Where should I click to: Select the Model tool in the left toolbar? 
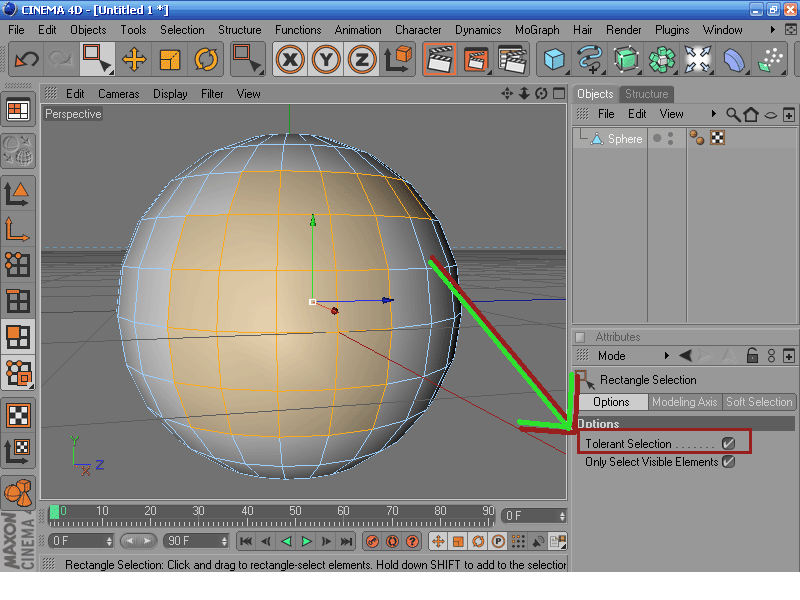(18, 193)
